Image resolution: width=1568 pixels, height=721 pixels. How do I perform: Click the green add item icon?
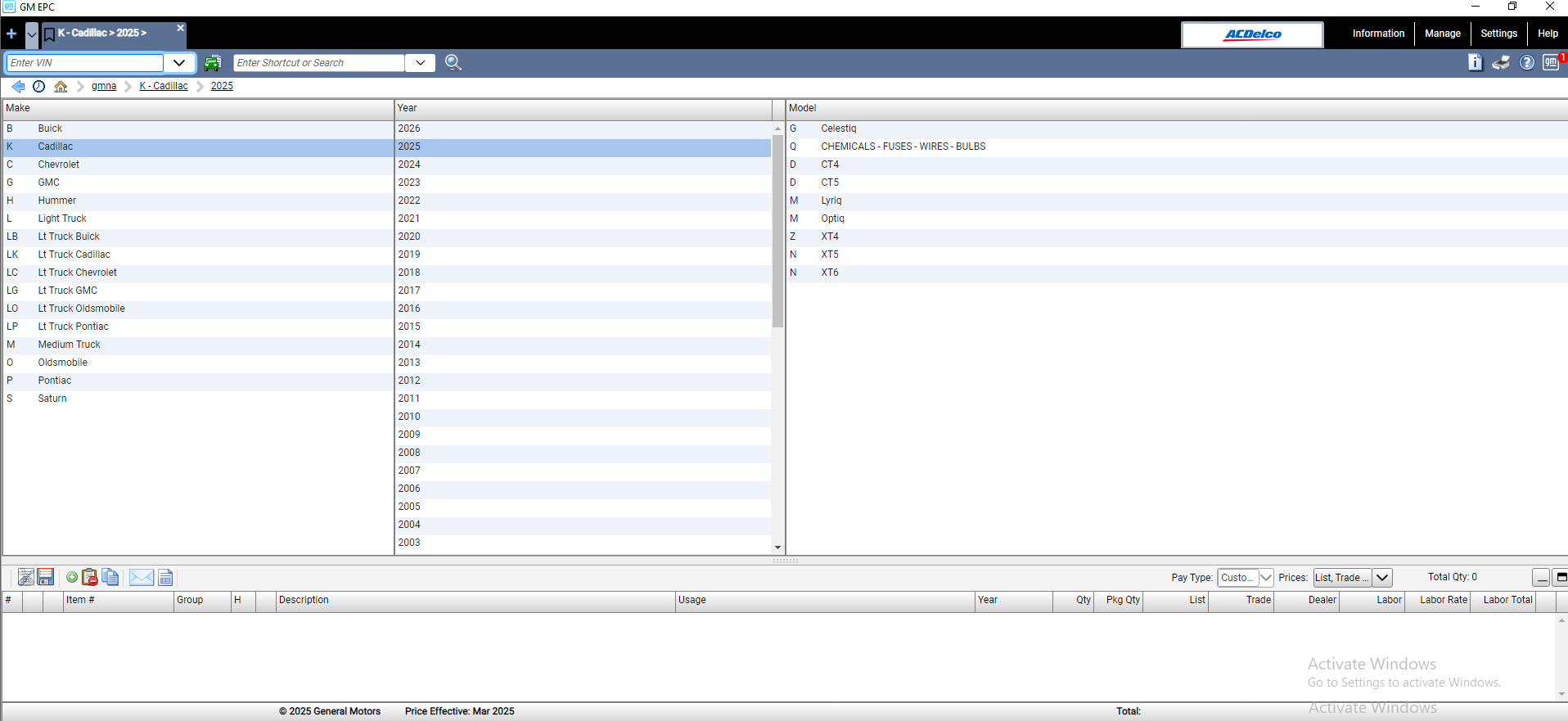tap(72, 578)
